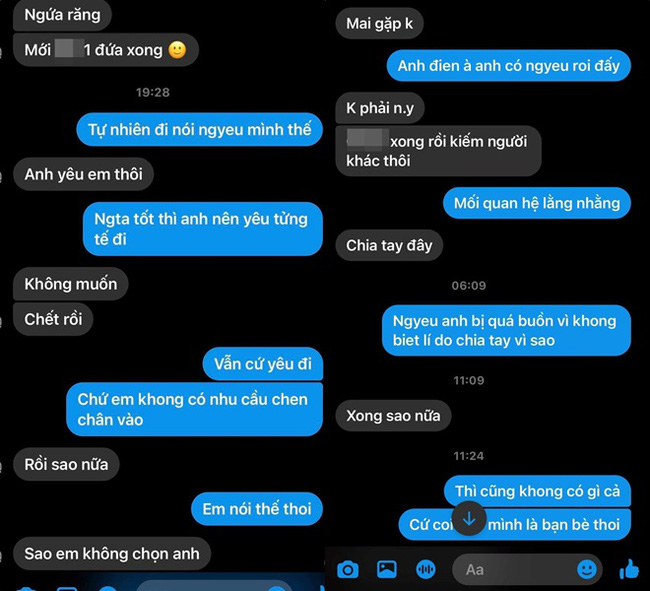Viewport: 650px width, 591px height.
Task: Tap the 06:09 timestamp
Action: [x=468, y=285]
